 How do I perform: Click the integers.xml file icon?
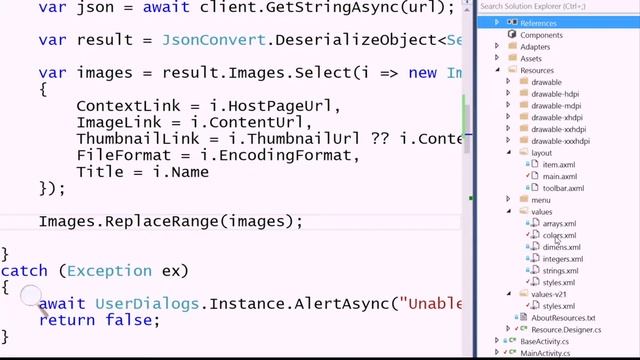click(x=535, y=259)
